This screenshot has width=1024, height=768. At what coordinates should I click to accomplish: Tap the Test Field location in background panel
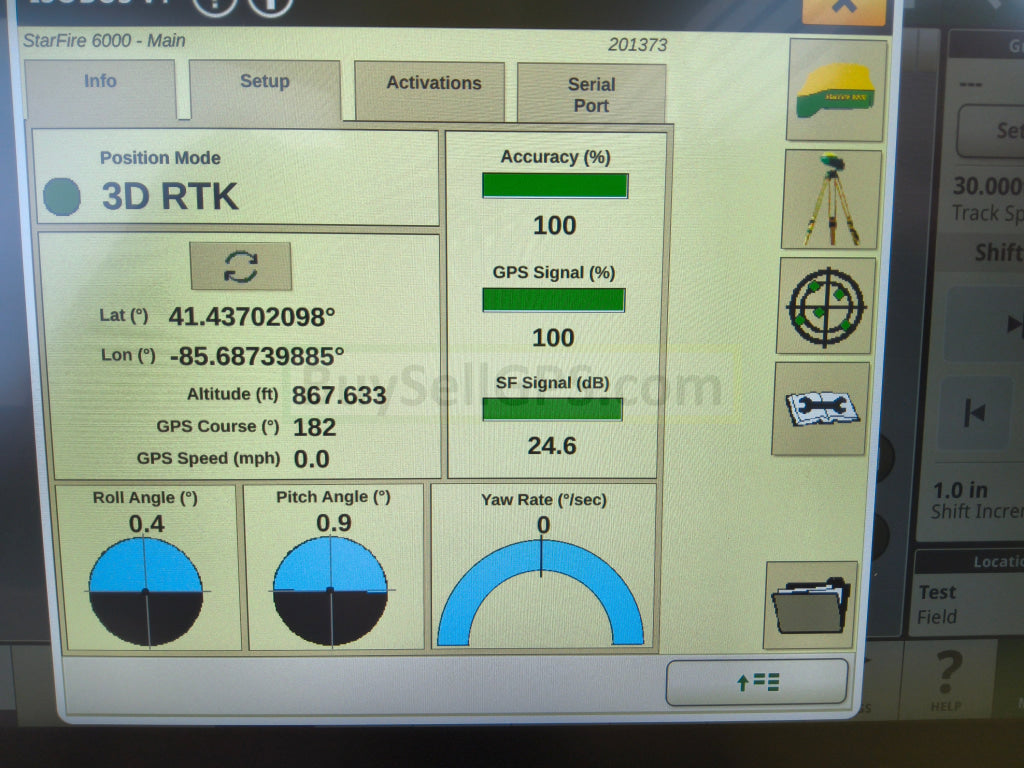click(x=937, y=604)
